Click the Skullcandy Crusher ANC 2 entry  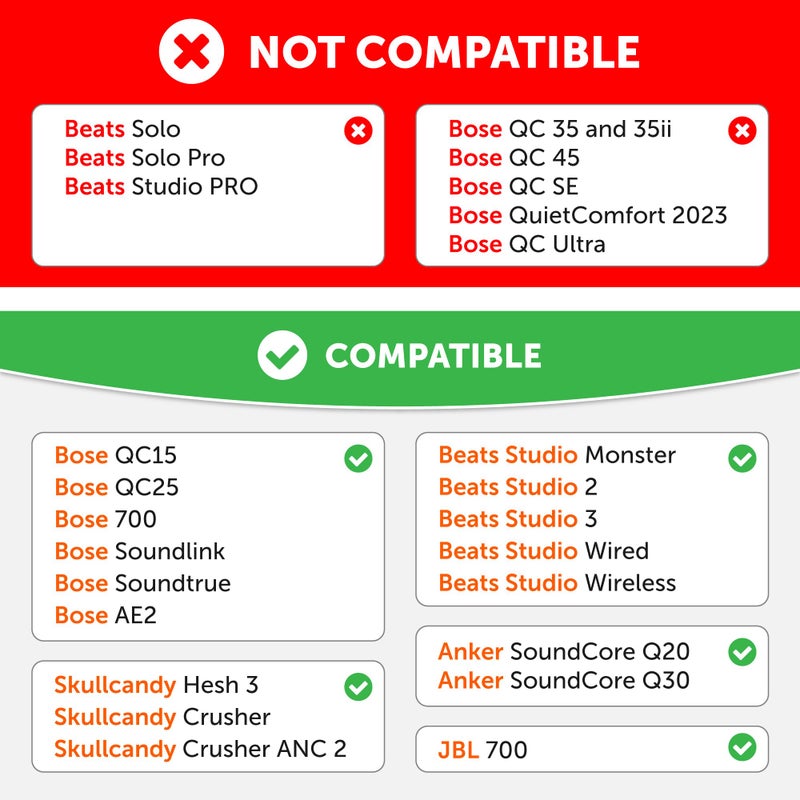[x=200, y=749]
